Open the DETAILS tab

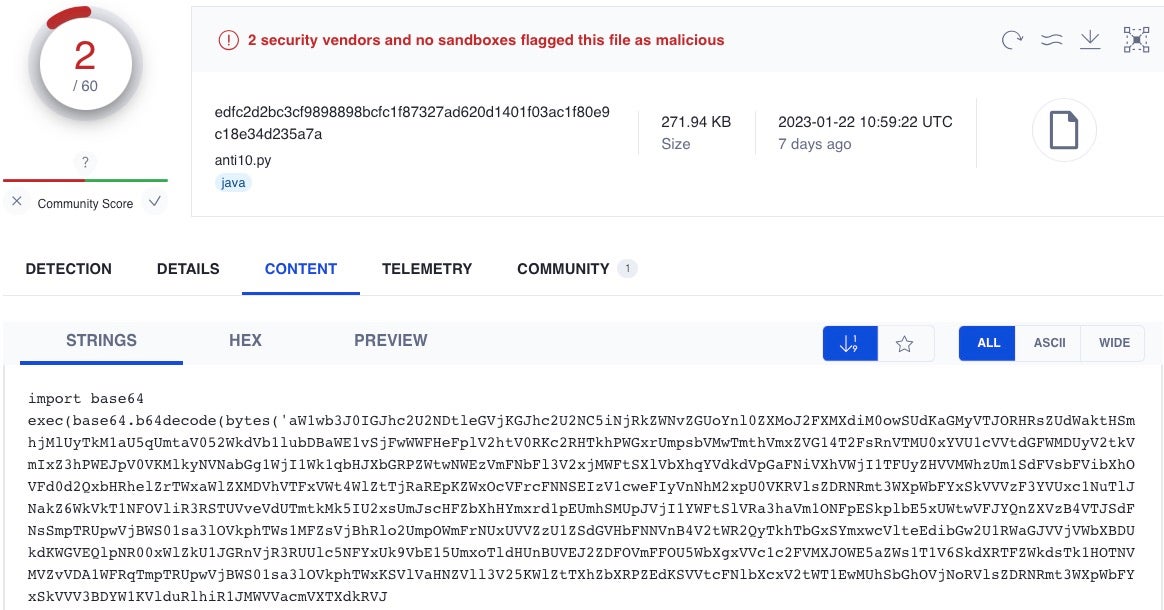coord(188,269)
